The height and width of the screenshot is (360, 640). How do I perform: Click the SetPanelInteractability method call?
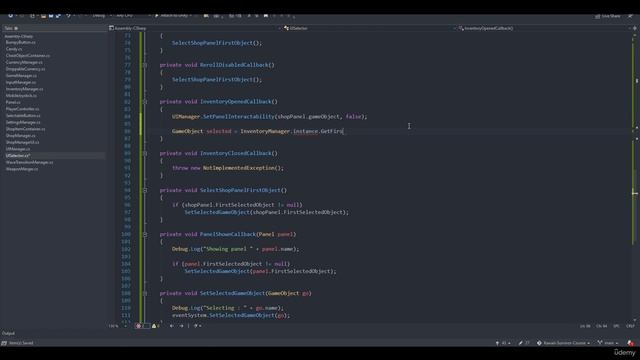click(x=239, y=117)
